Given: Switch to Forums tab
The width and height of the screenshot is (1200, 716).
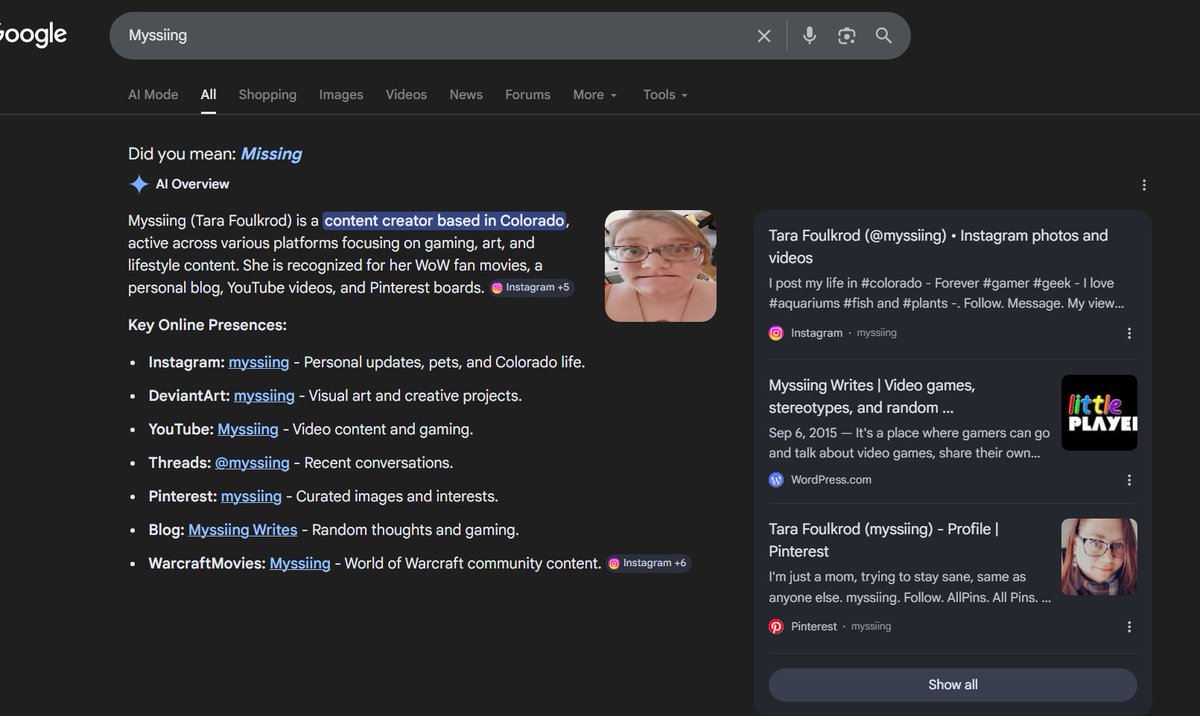Looking at the screenshot, I should (x=528, y=95).
